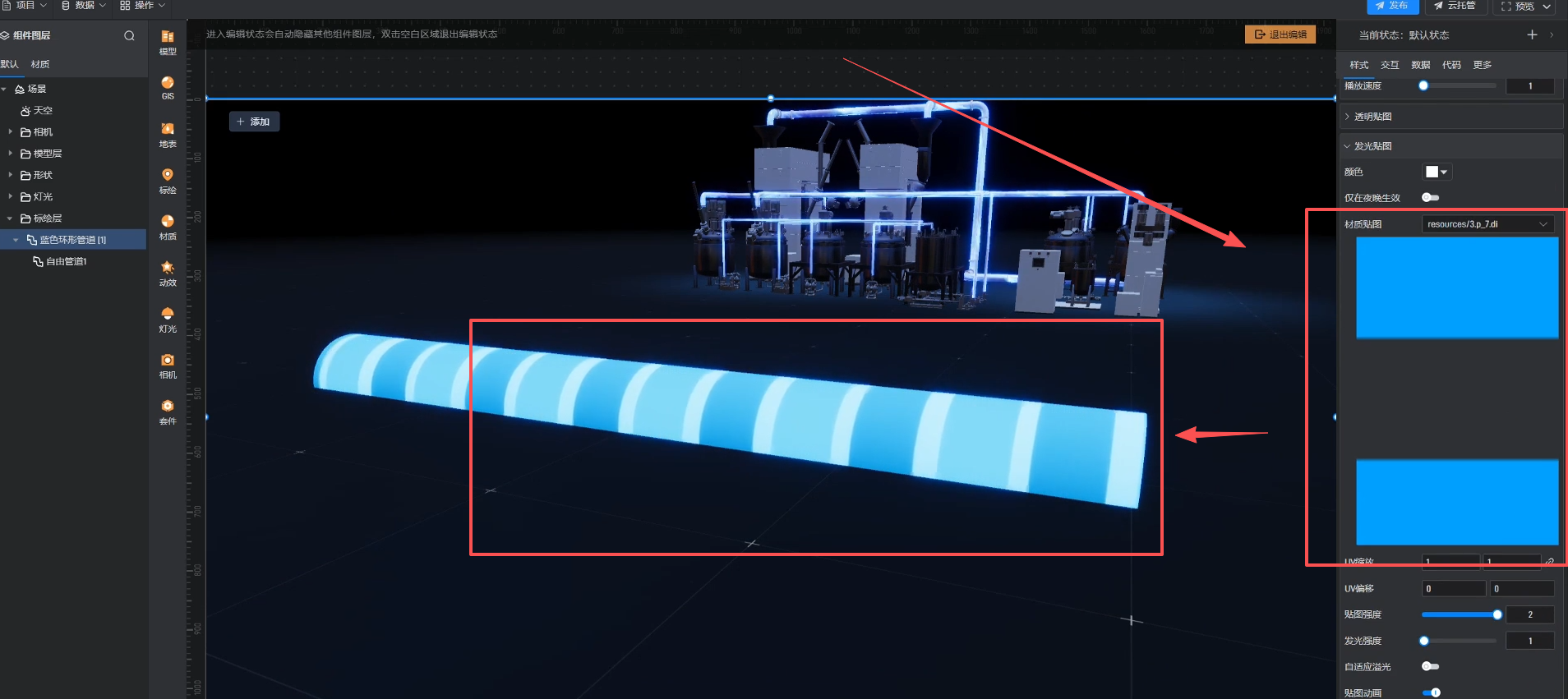Switch to the 交互 tab
Viewport: 1568px width, 699px height.
1390,65
